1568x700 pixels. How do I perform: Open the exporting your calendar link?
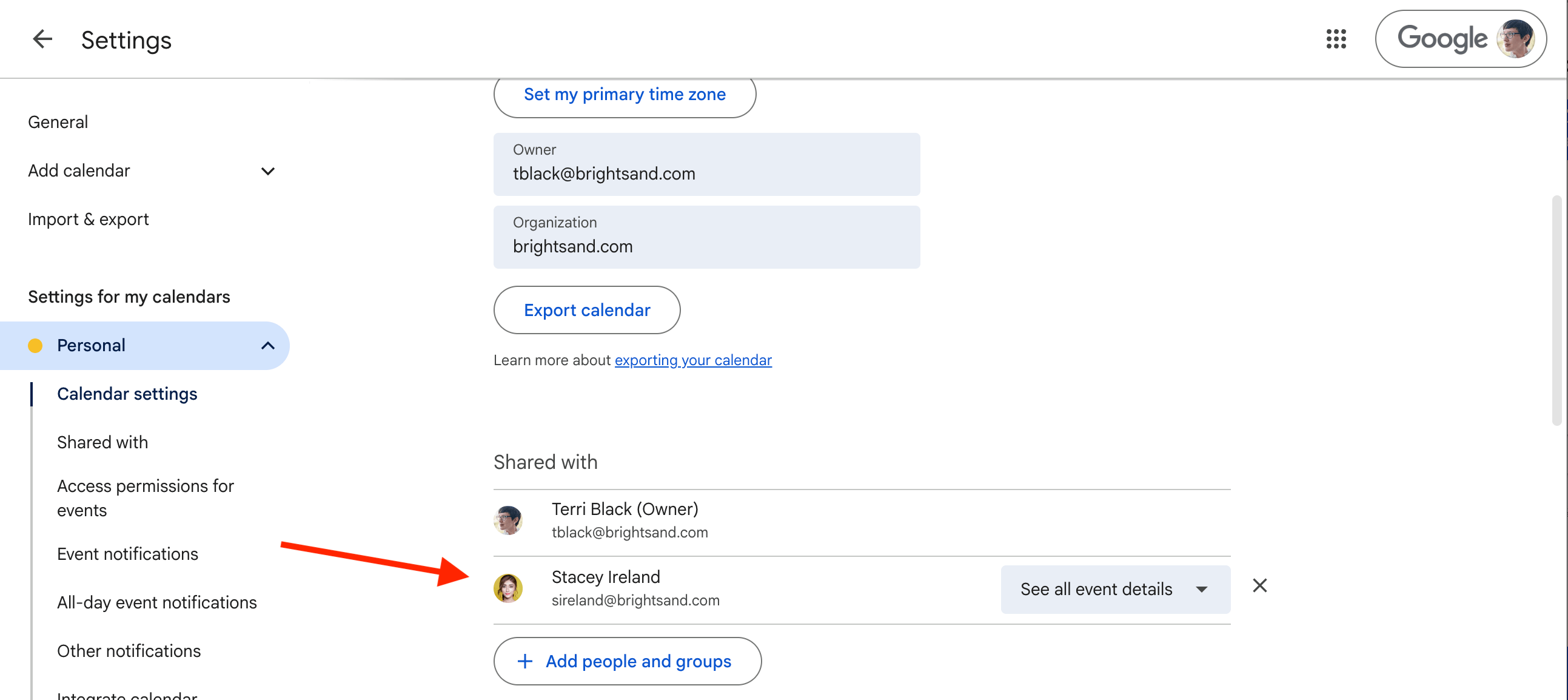692,360
